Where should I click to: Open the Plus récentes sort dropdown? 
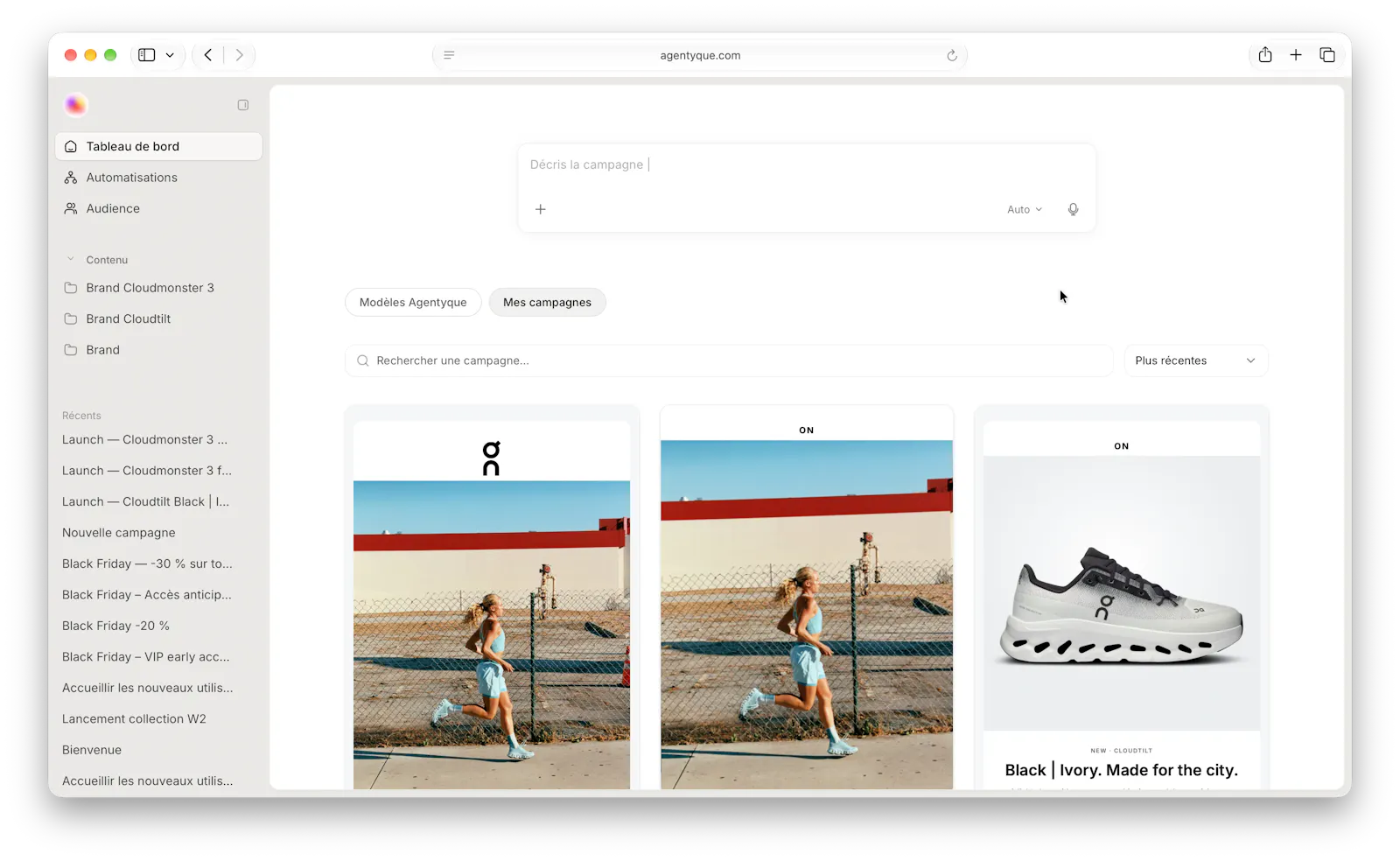1196,360
